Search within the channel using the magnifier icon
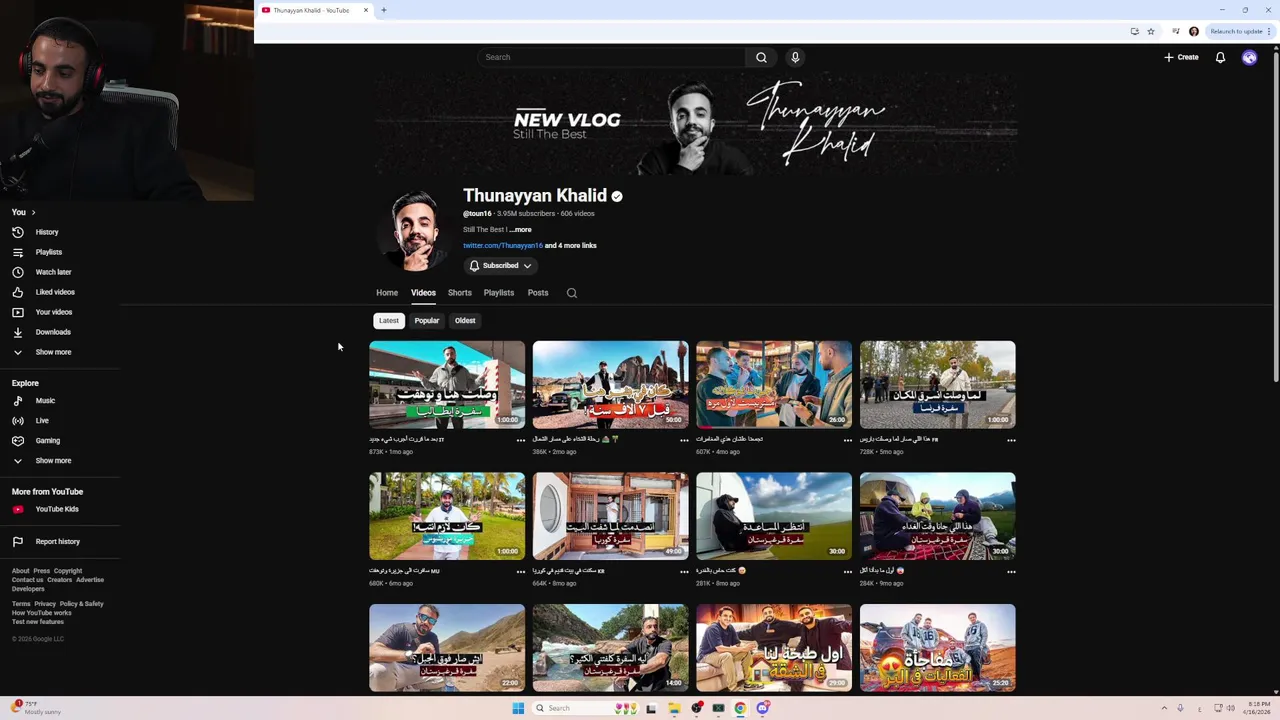The height and width of the screenshot is (720, 1280). 572,293
